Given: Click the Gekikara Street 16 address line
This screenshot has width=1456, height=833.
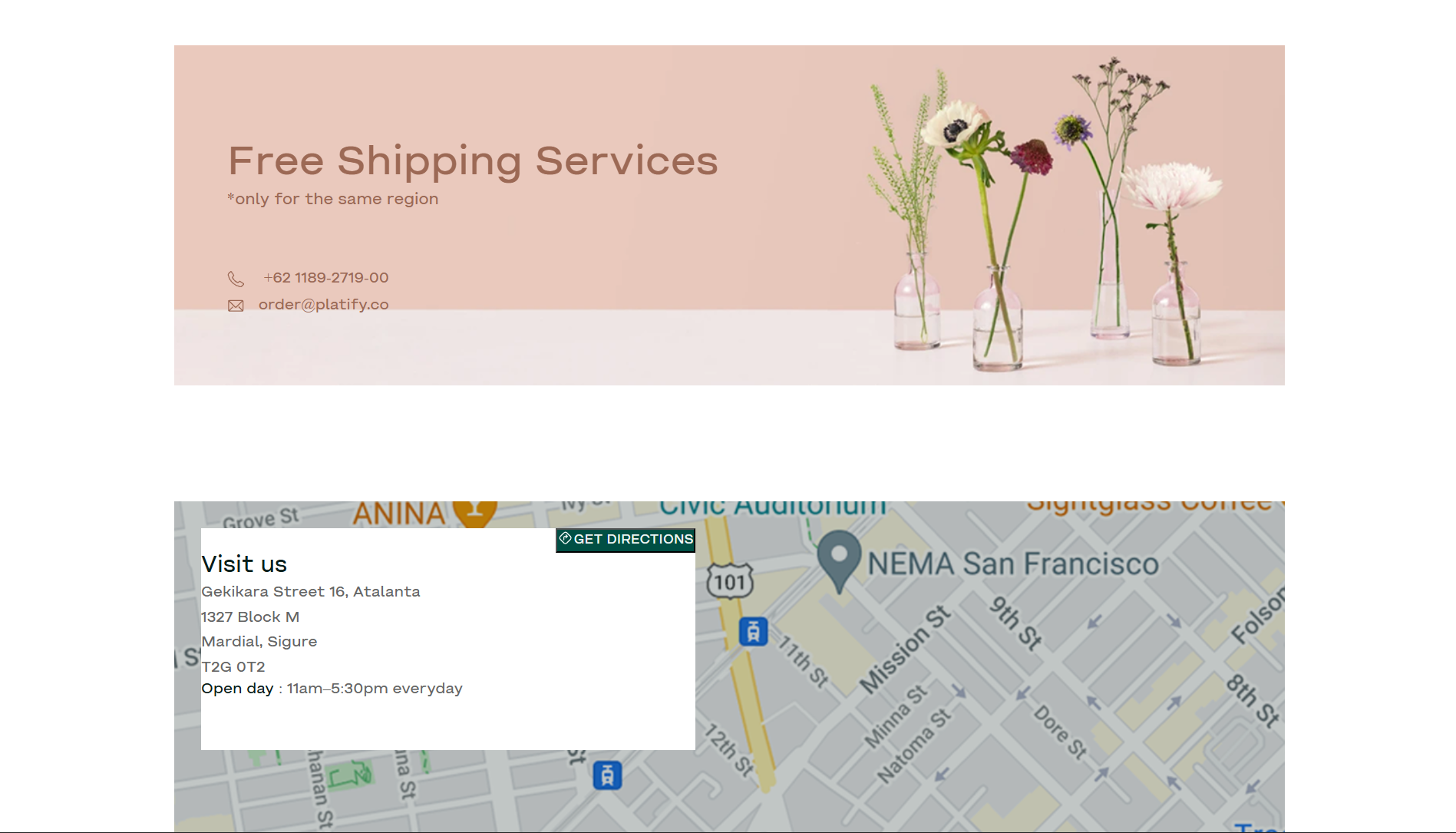Looking at the screenshot, I should coord(311,592).
